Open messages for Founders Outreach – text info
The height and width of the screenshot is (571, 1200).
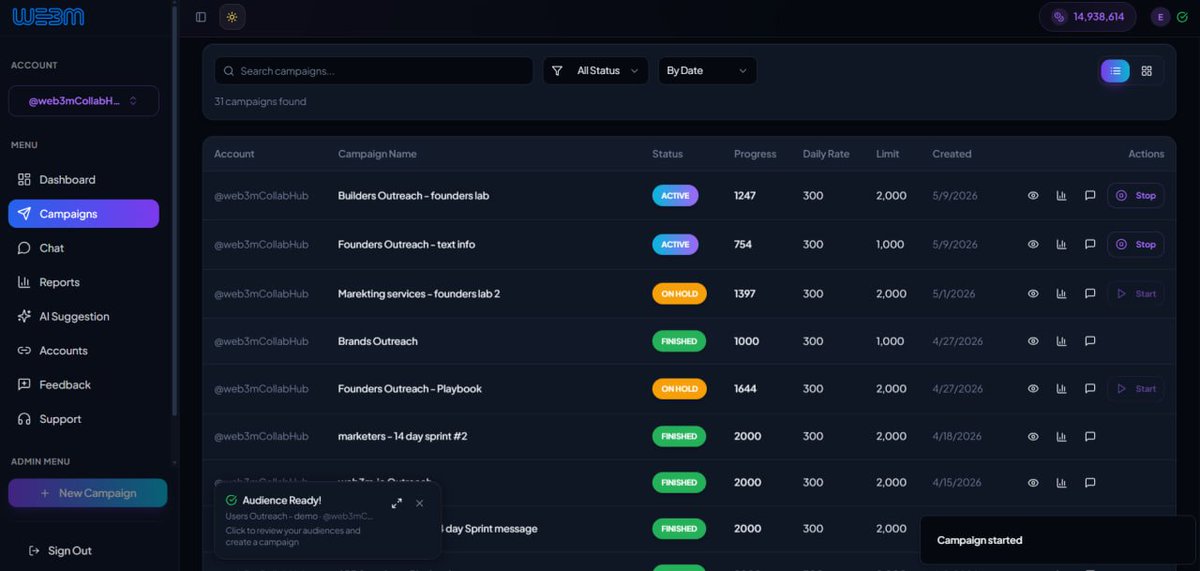[1090, 244]
